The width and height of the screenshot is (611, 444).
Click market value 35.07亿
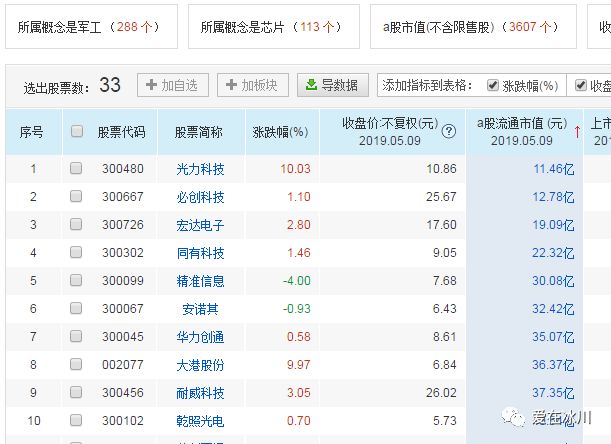553,336
